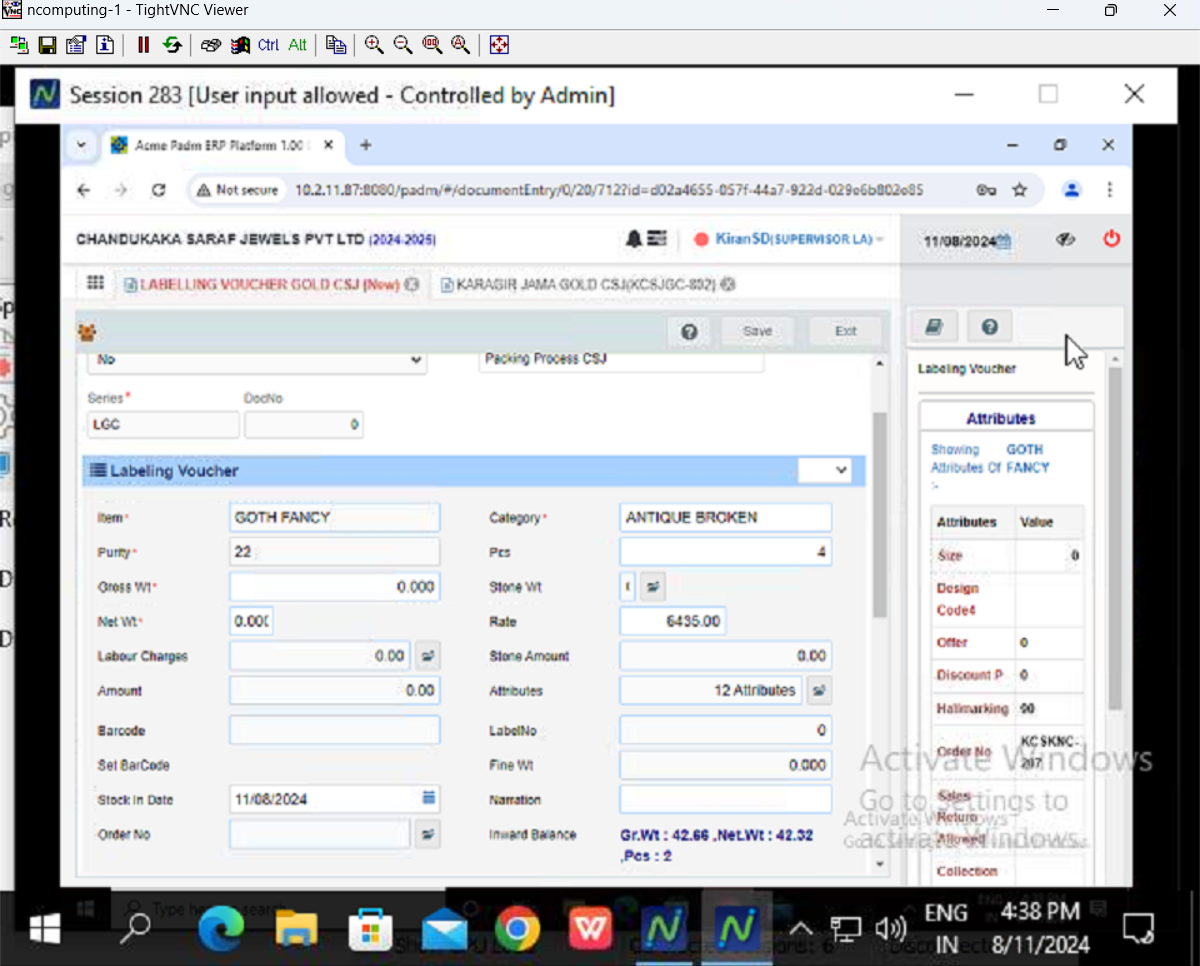1200x966 pixels.
Task: Open help for the voucher form
Action: tap(689, 332)
